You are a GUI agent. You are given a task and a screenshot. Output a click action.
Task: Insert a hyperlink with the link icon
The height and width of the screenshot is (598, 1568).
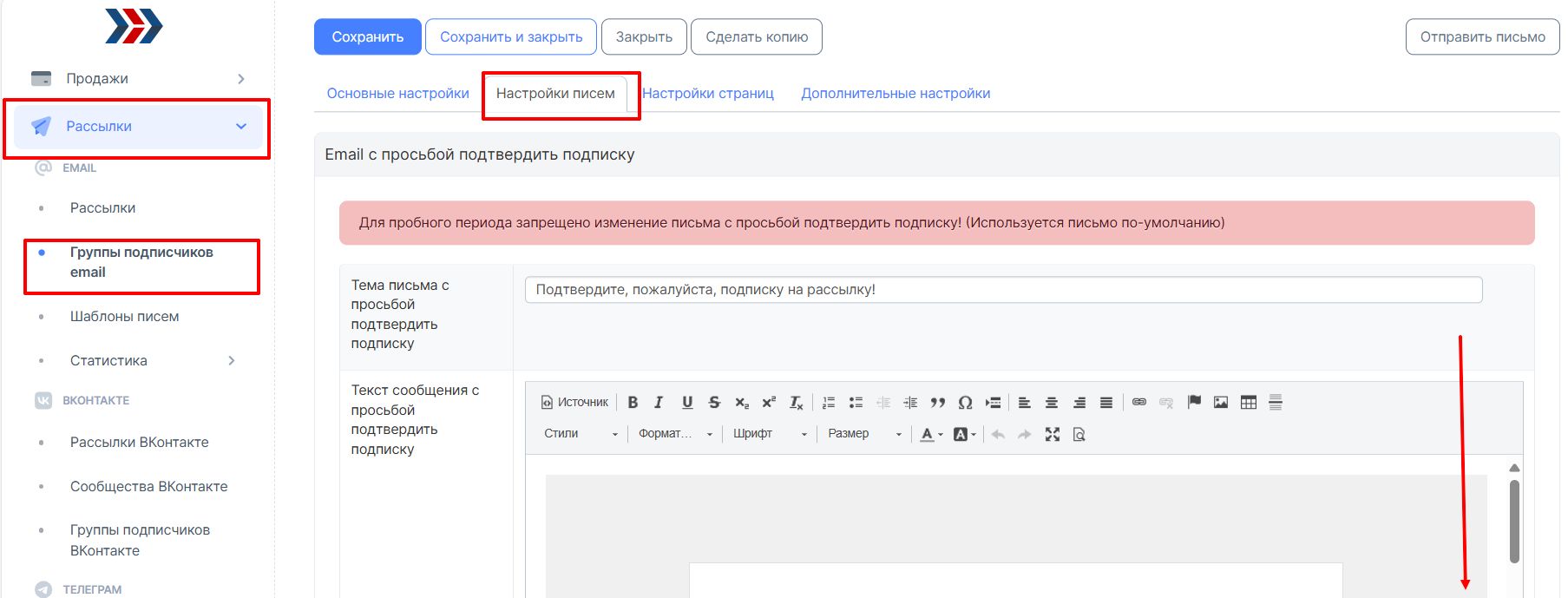point(1139,402)
